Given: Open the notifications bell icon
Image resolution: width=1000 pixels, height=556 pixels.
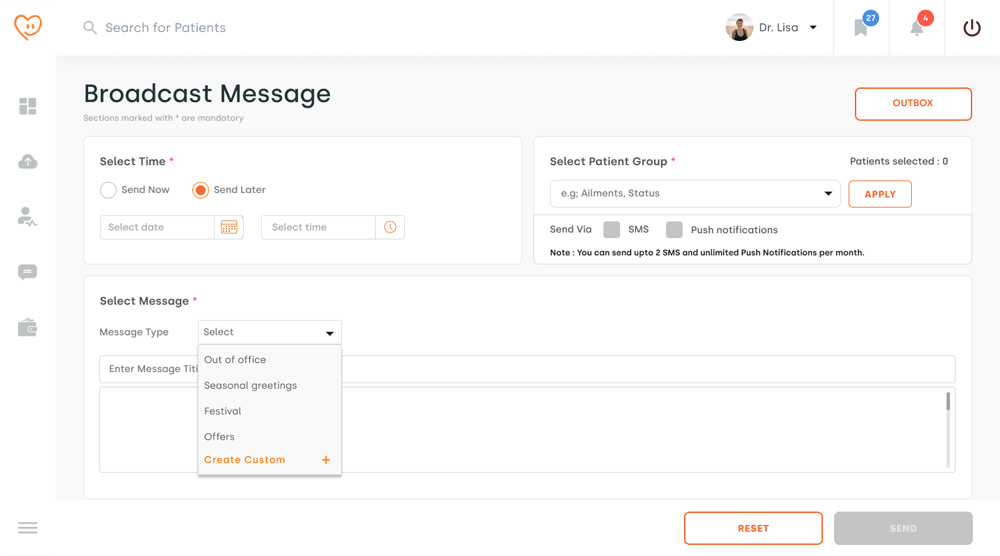Looking at the screenshot, I should [917, 28].
